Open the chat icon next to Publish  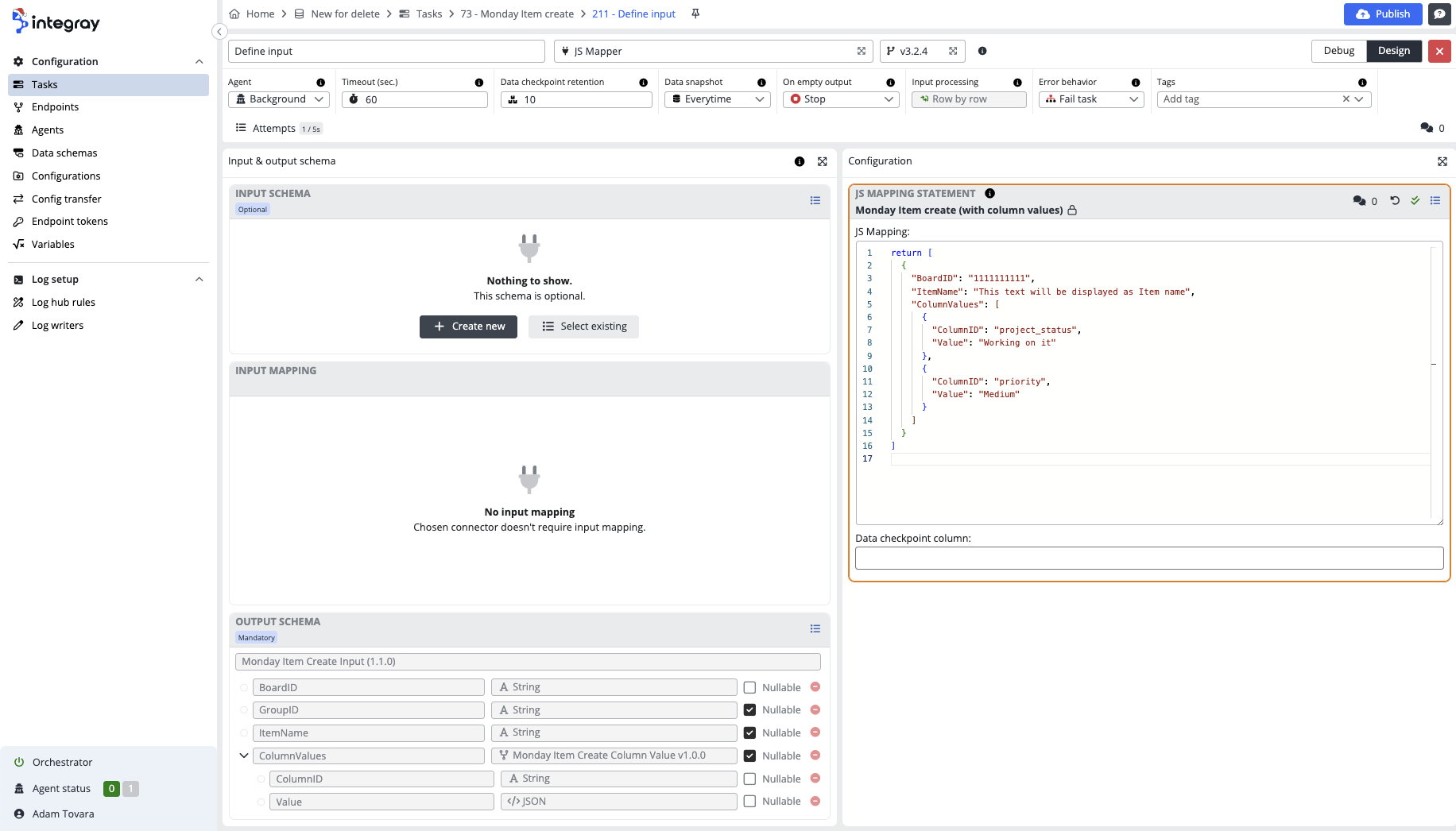click(x=1439, y=14)
